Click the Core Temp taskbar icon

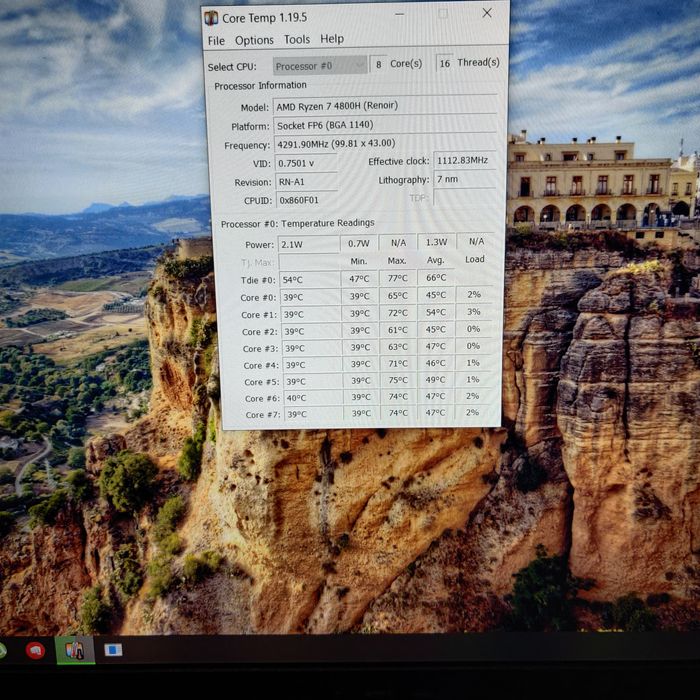tap(75, 650)
